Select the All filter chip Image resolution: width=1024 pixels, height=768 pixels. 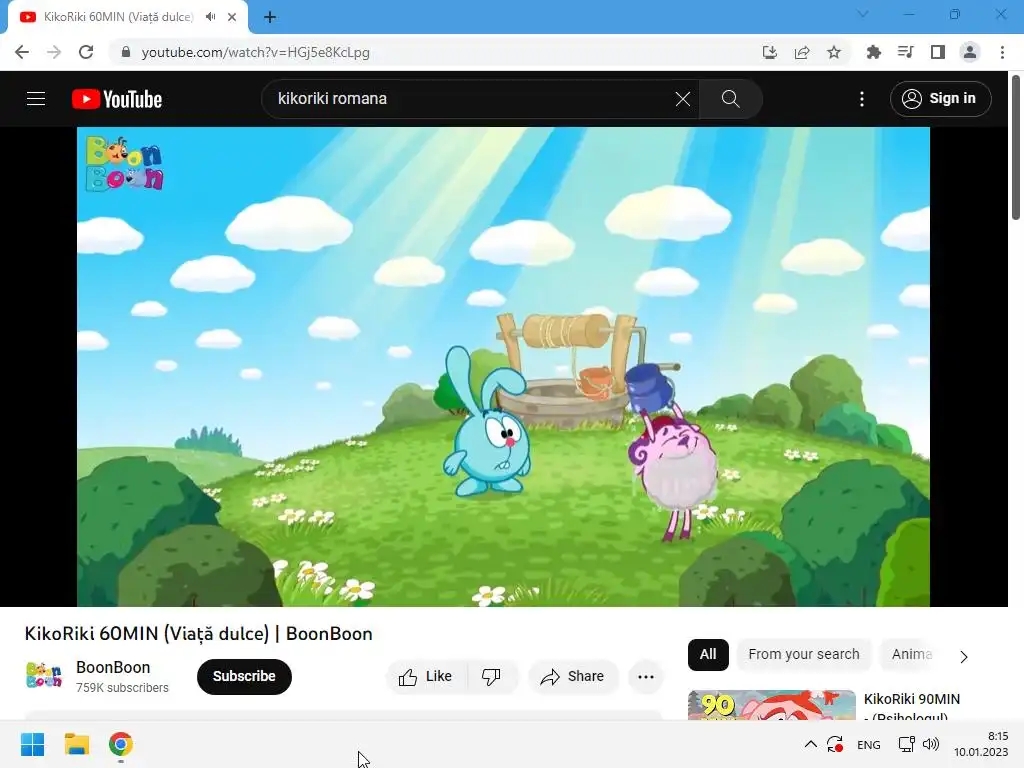[x=708, y=654]
